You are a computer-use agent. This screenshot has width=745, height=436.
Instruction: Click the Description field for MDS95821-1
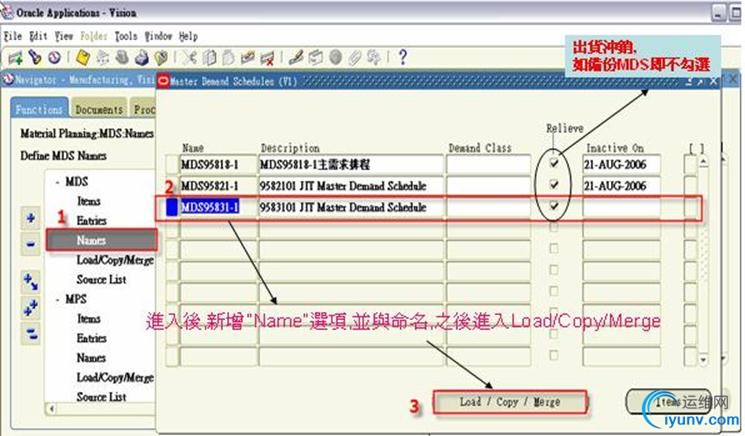tap(351, 186)
